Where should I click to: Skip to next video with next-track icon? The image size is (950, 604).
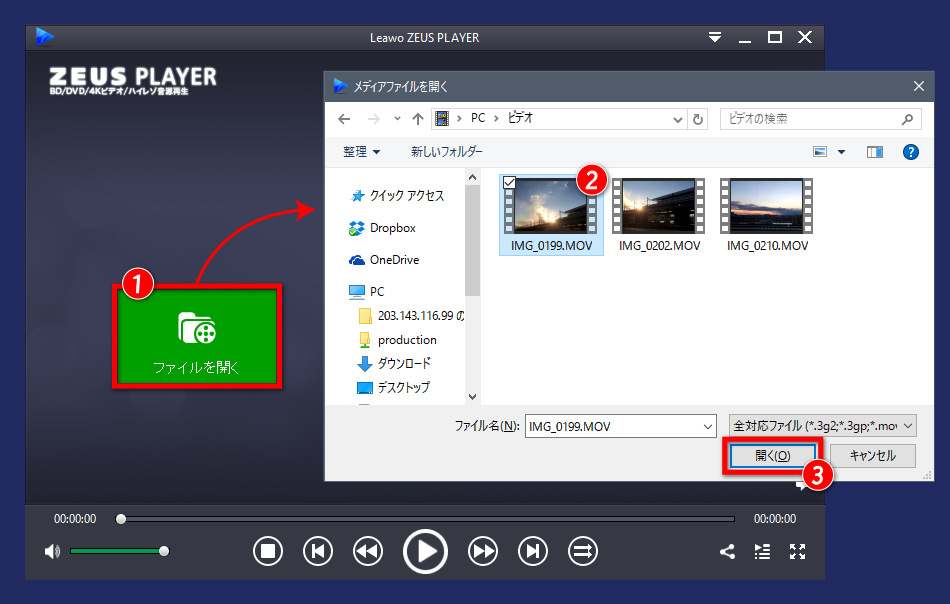coord(532,551)
